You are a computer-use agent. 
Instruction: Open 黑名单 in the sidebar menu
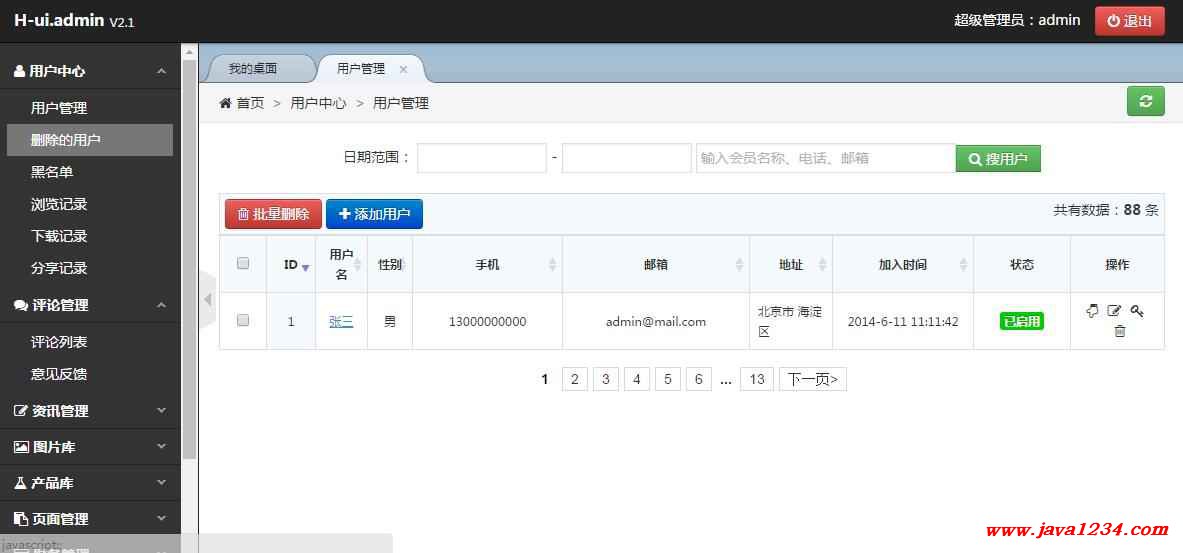pos(52,172)
